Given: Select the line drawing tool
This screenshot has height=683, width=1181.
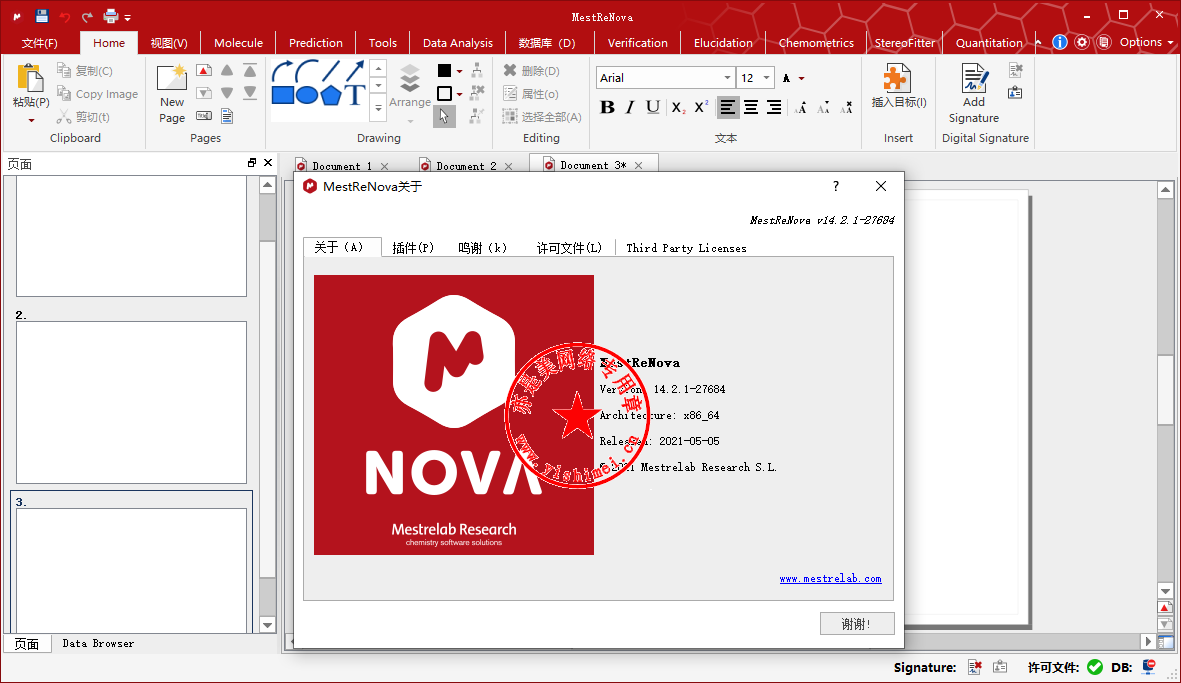Looking at the screenshot, I should 331,72.
